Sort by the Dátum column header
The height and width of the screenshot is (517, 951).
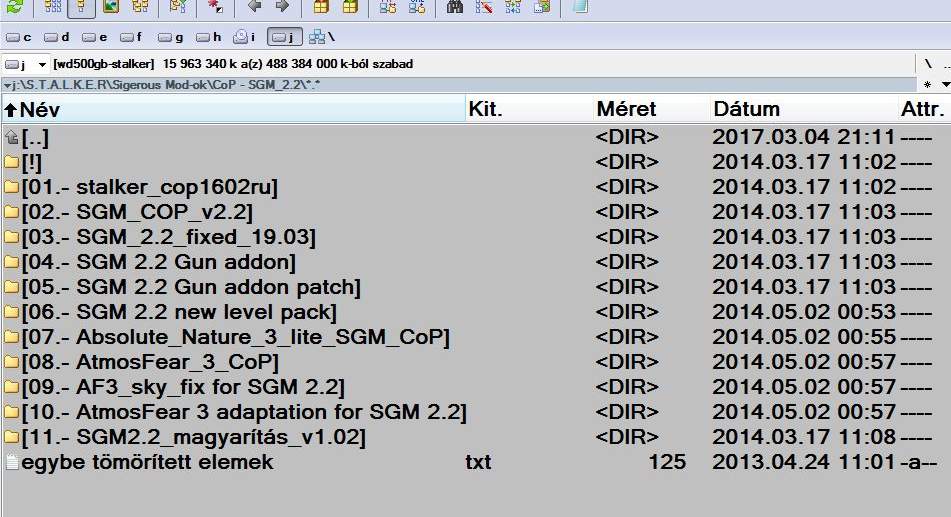pos(804,110)
